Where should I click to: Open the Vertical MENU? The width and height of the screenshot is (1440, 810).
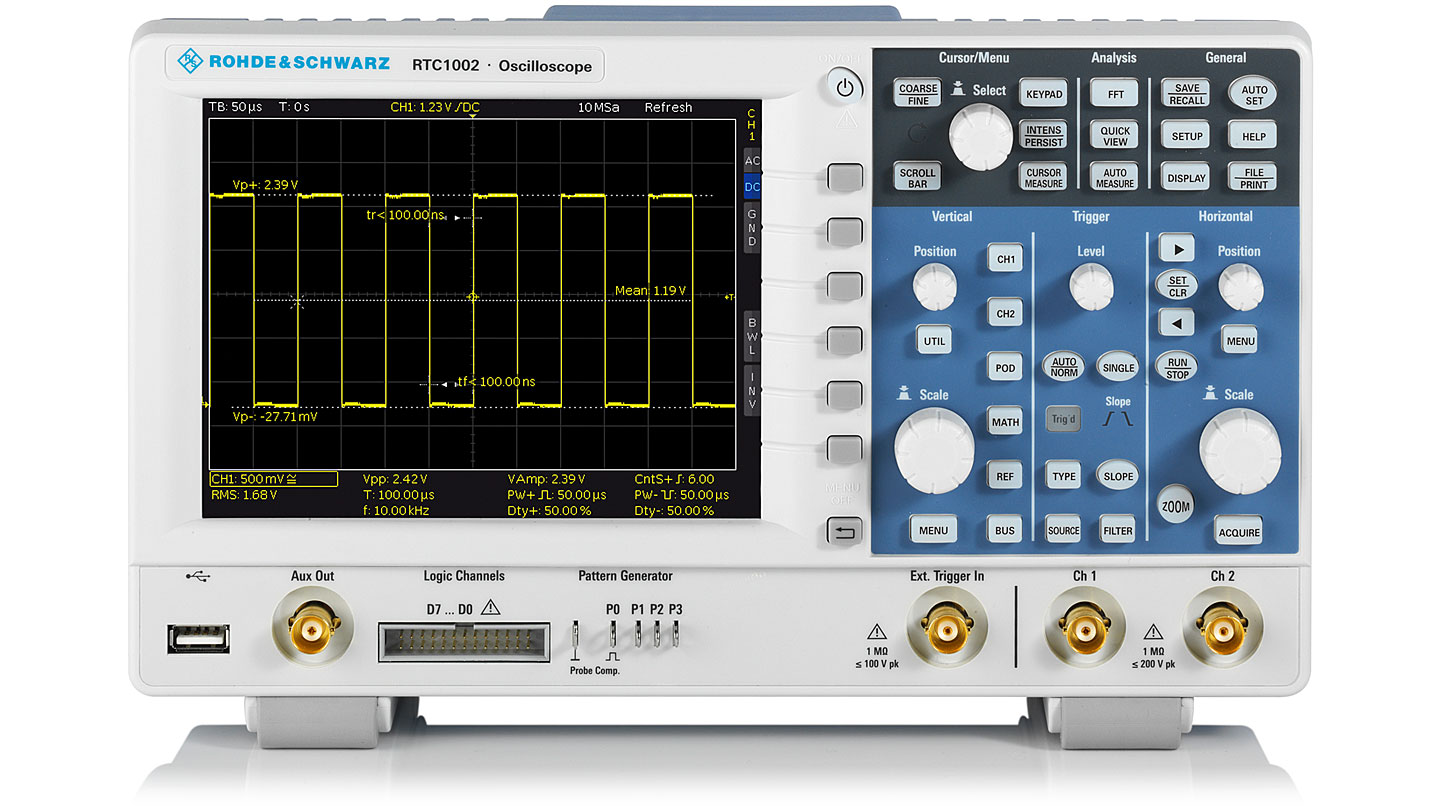[x=933, y=529]
